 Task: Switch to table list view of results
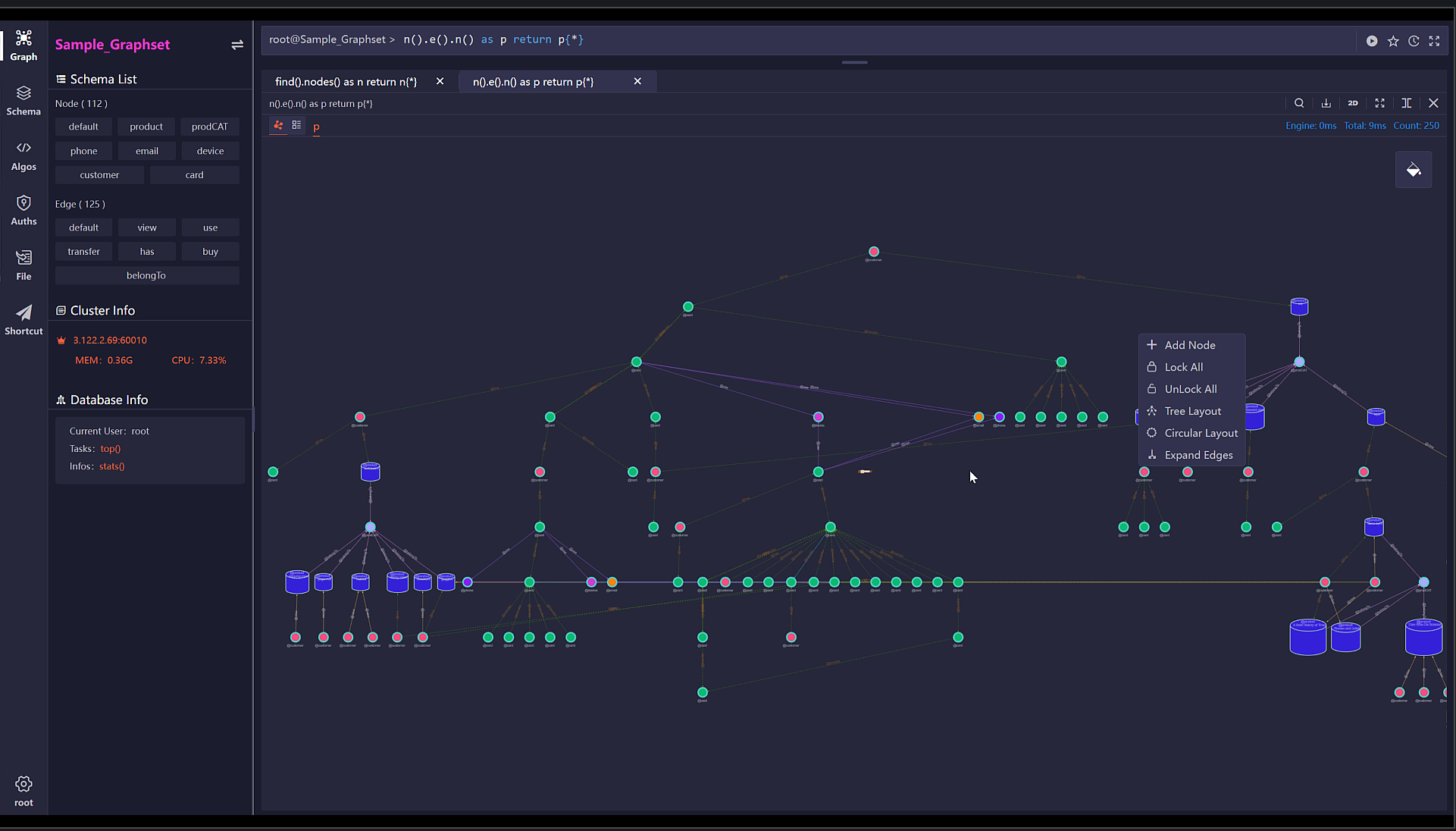[x=296, y=125]
